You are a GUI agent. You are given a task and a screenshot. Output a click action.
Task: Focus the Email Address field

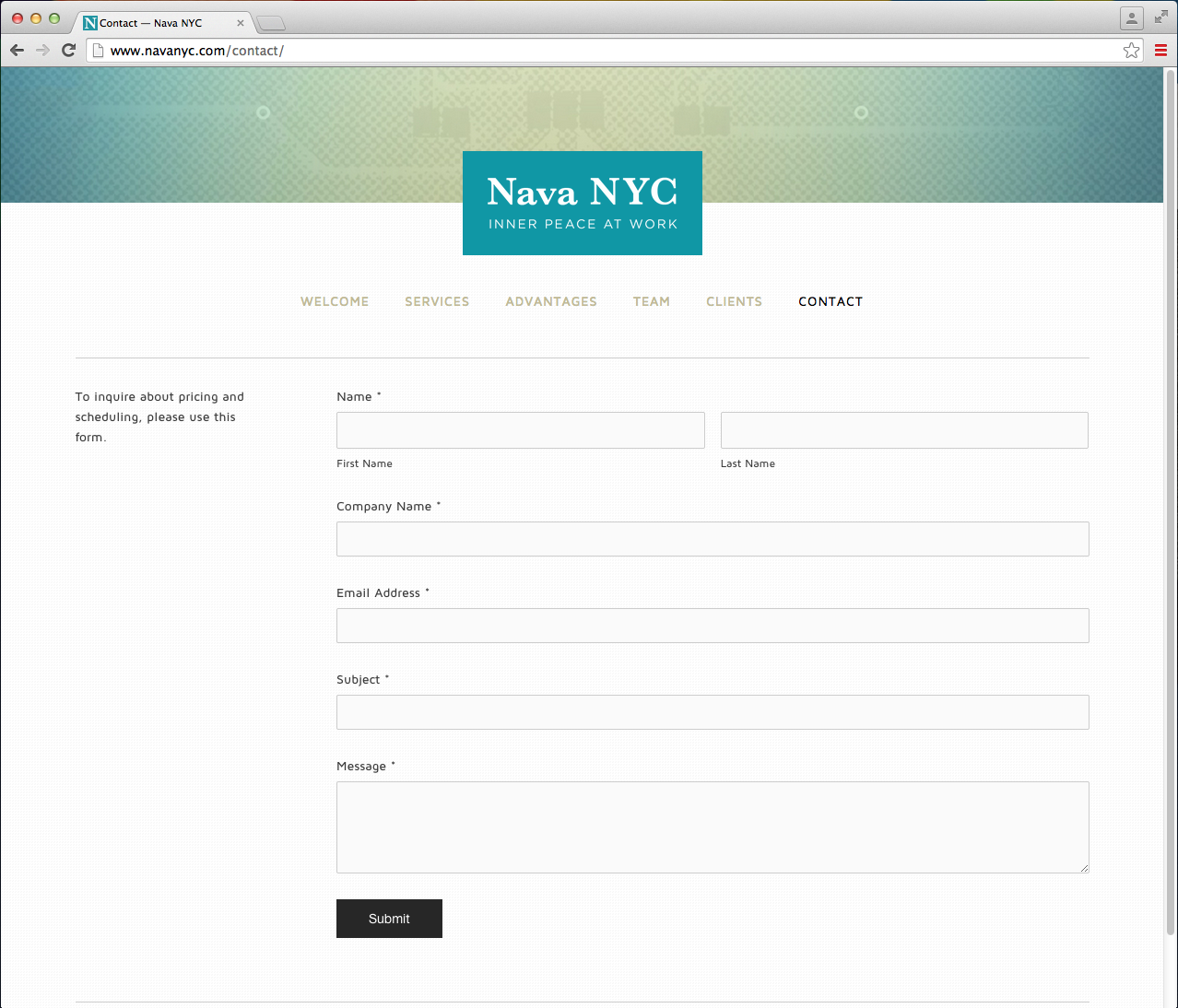click(x=713, y=626)
